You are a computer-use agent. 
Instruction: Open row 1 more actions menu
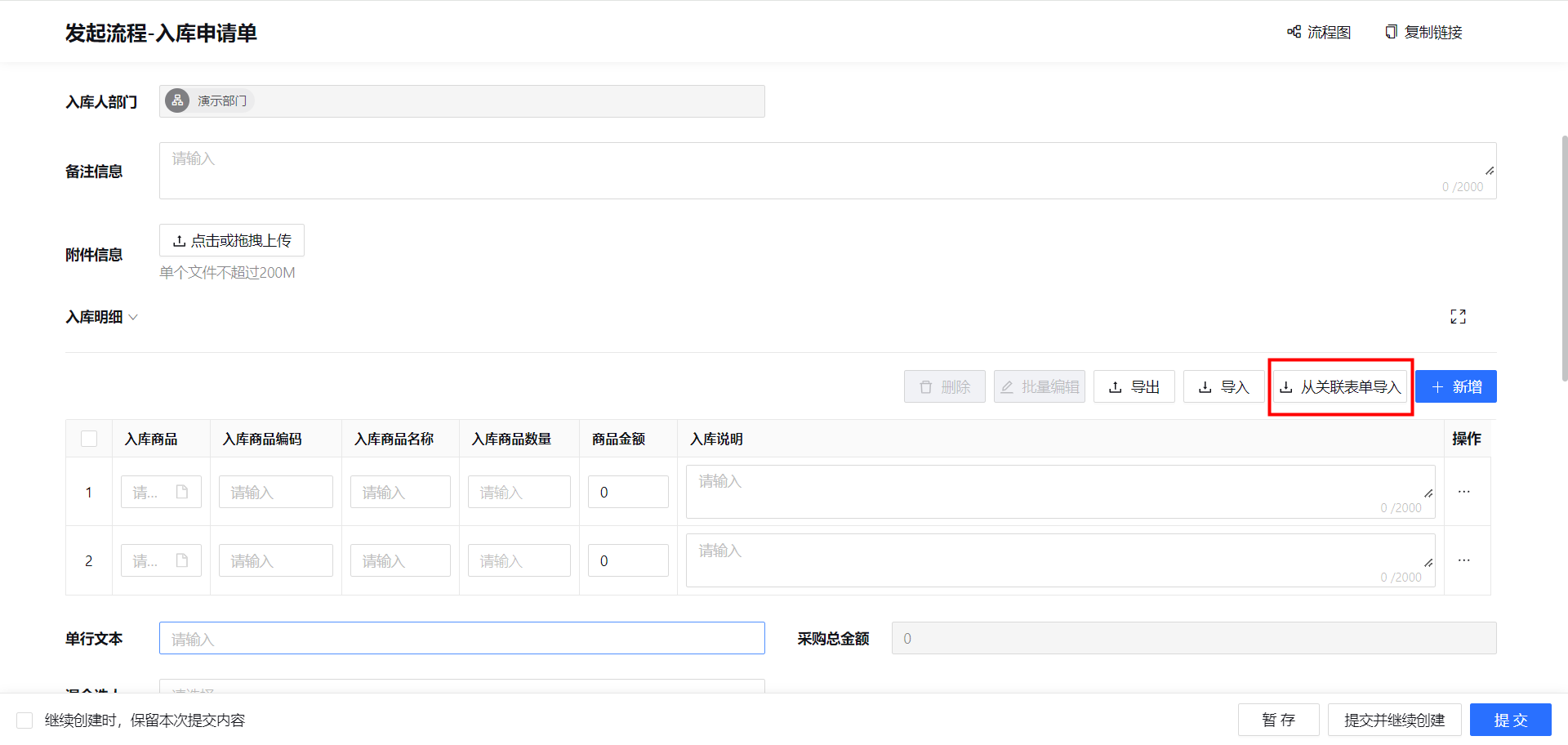click(1464, 492)
